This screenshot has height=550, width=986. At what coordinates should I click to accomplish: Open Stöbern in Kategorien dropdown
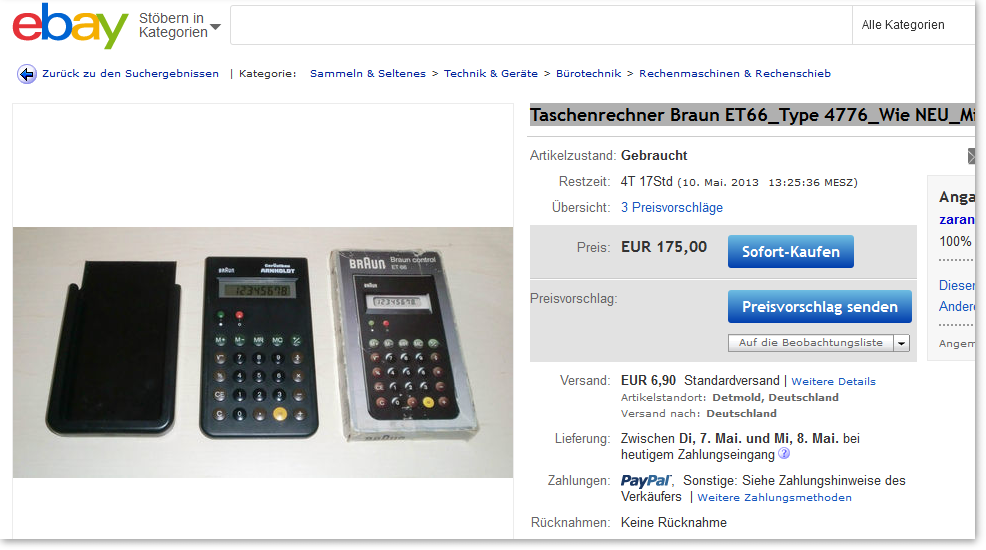tap(179, 25)
